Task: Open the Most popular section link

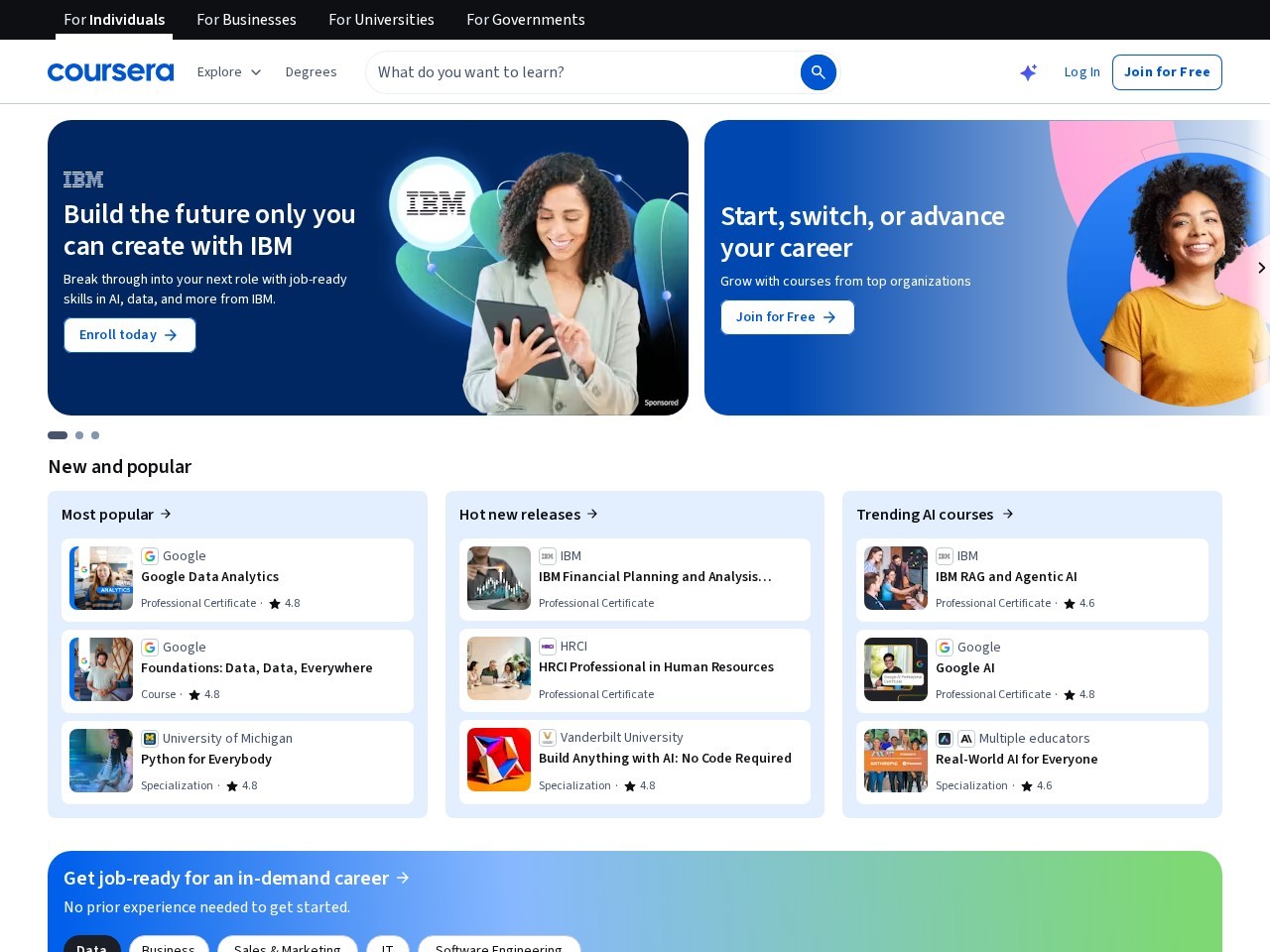Action: click(x=117, y=514)
